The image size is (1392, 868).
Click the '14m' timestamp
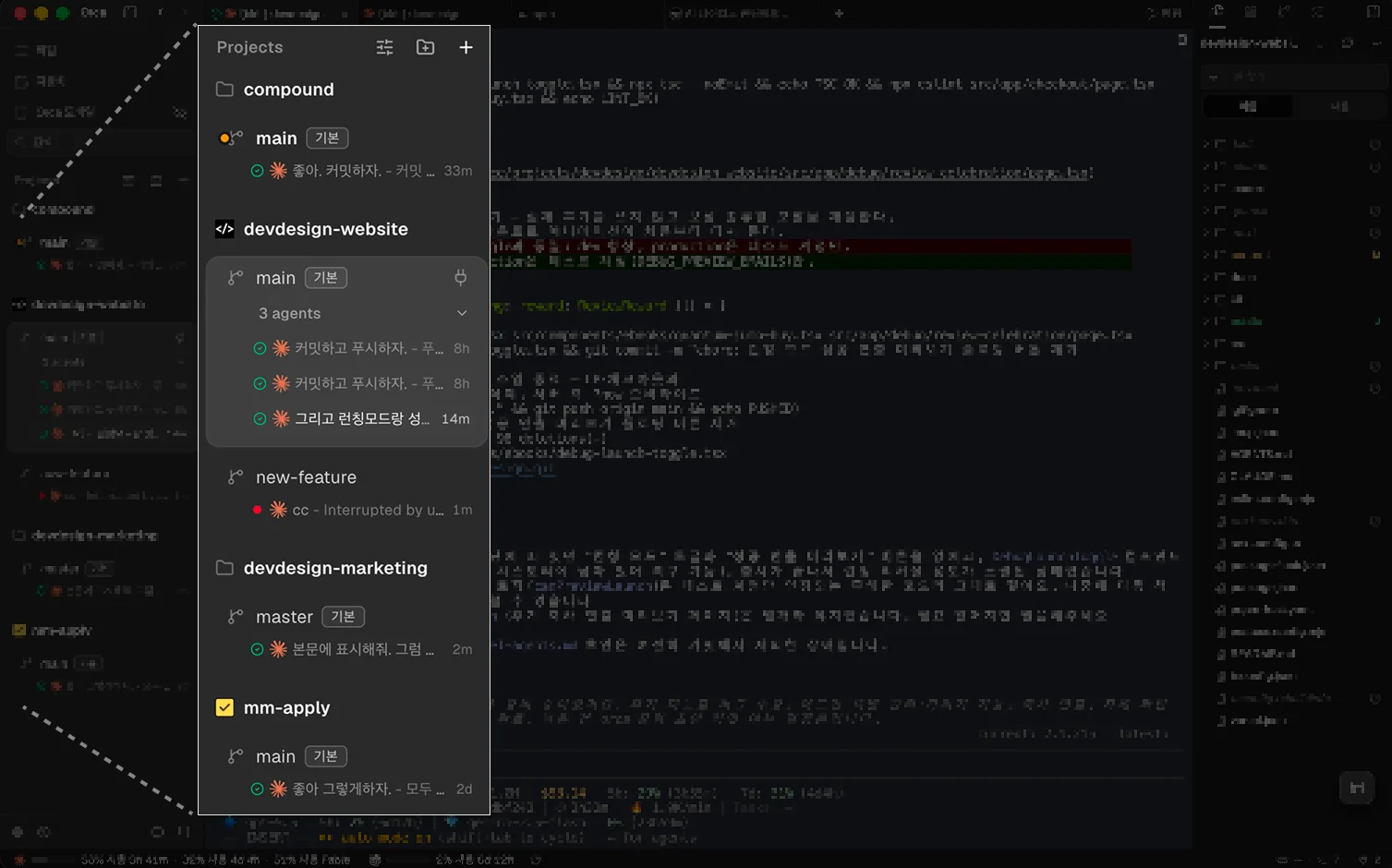coord(455,418)
